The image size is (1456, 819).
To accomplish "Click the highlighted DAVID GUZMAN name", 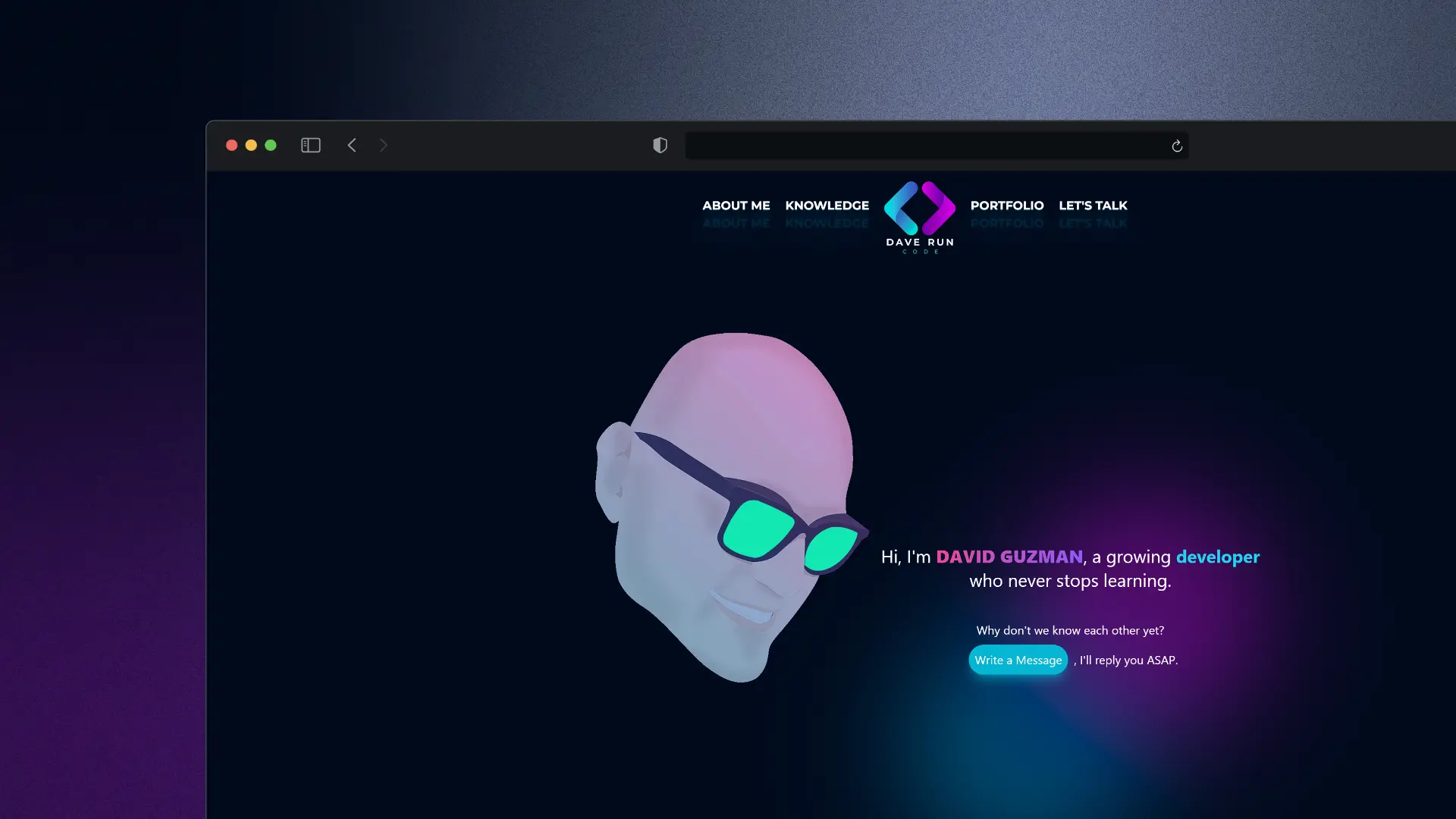I will coord(1009,556).
